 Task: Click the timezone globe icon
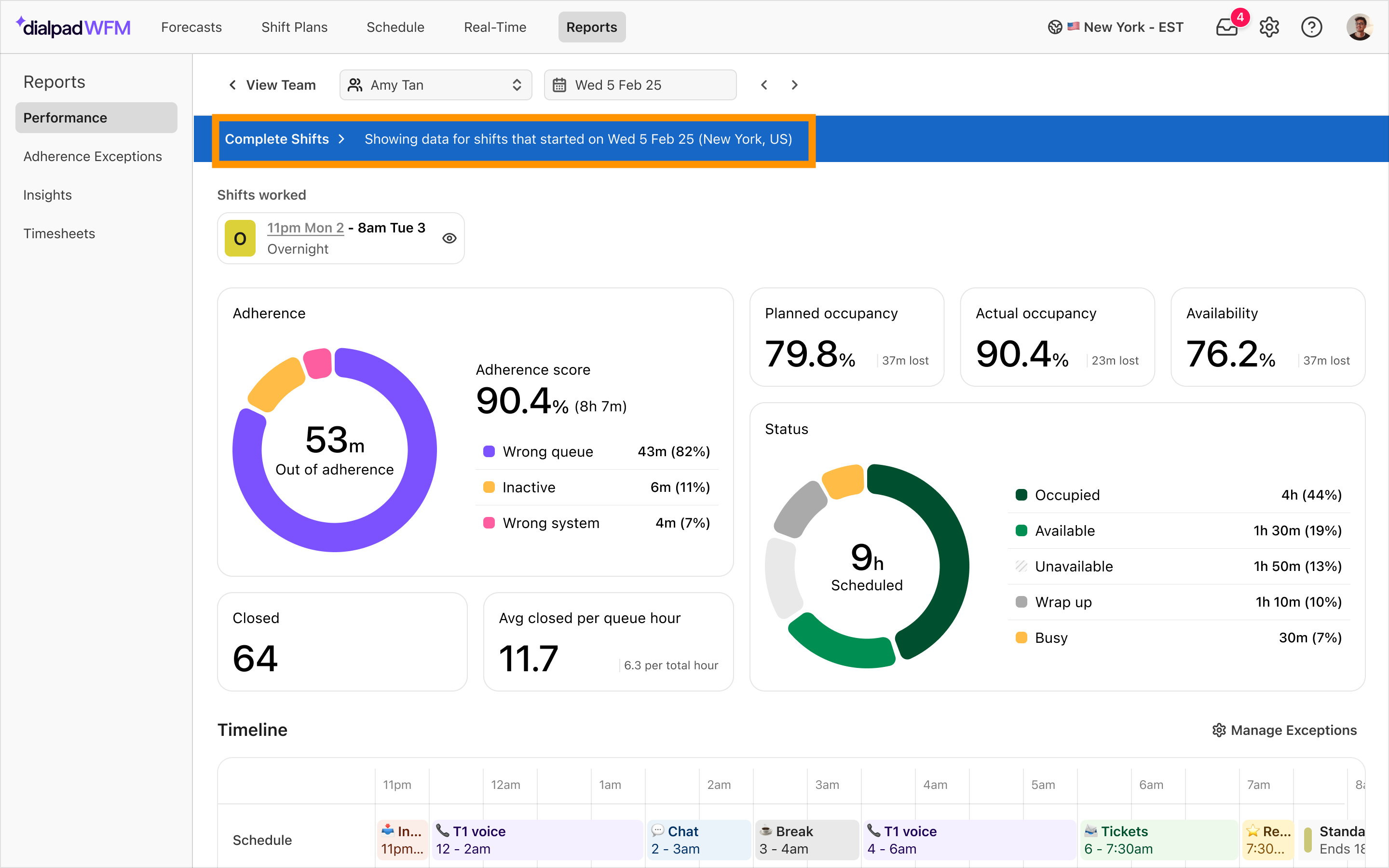1055,27
